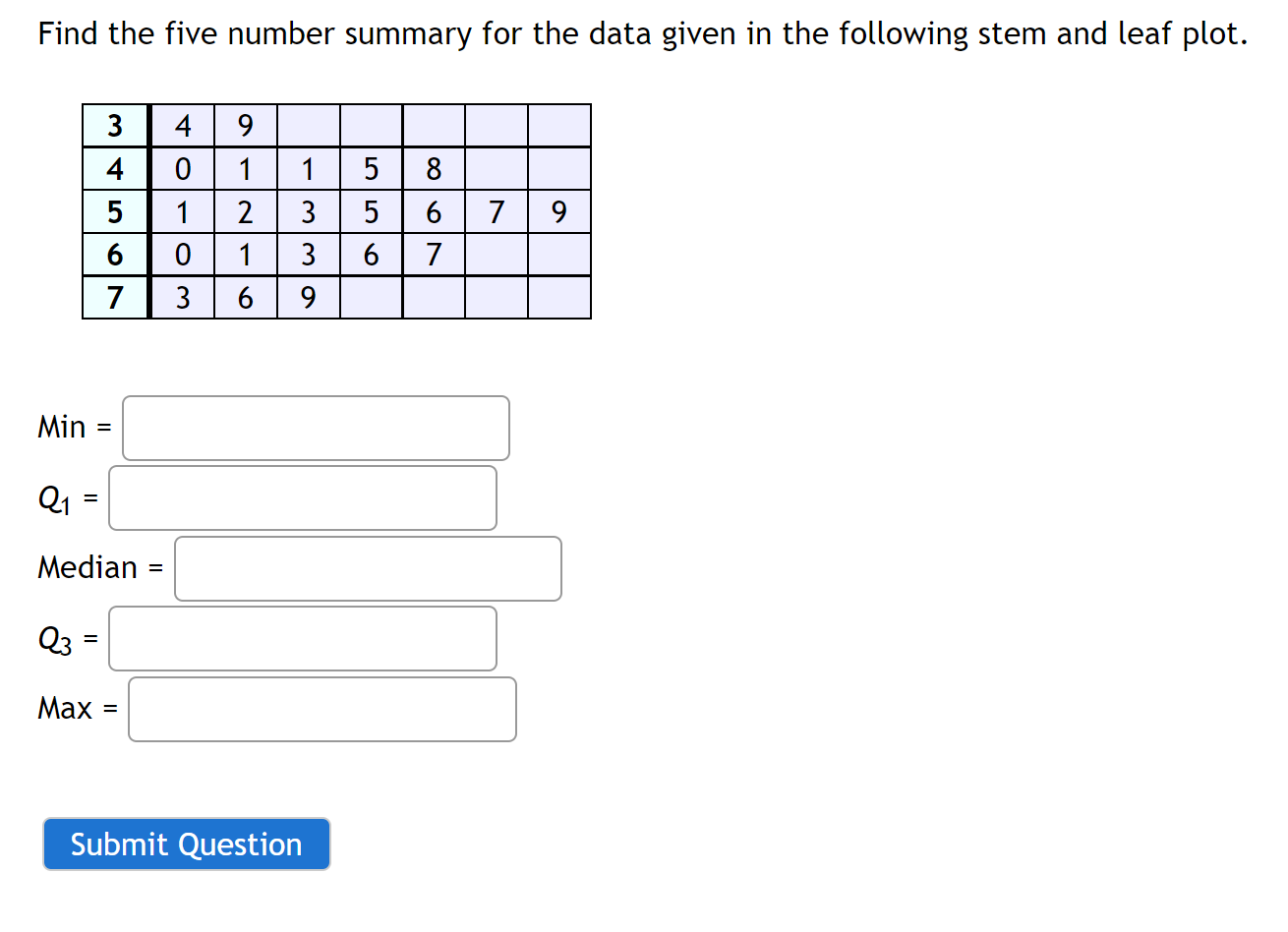Click leaf 7 in the stem-6 row
The image size is (1288, 932).
pos(434,254)
